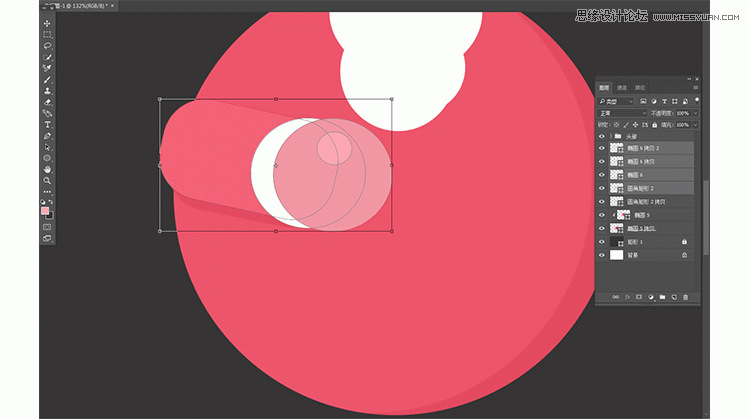Create a new group folder
This screenshot has height=419, width=750.
[x=662, y=297]
